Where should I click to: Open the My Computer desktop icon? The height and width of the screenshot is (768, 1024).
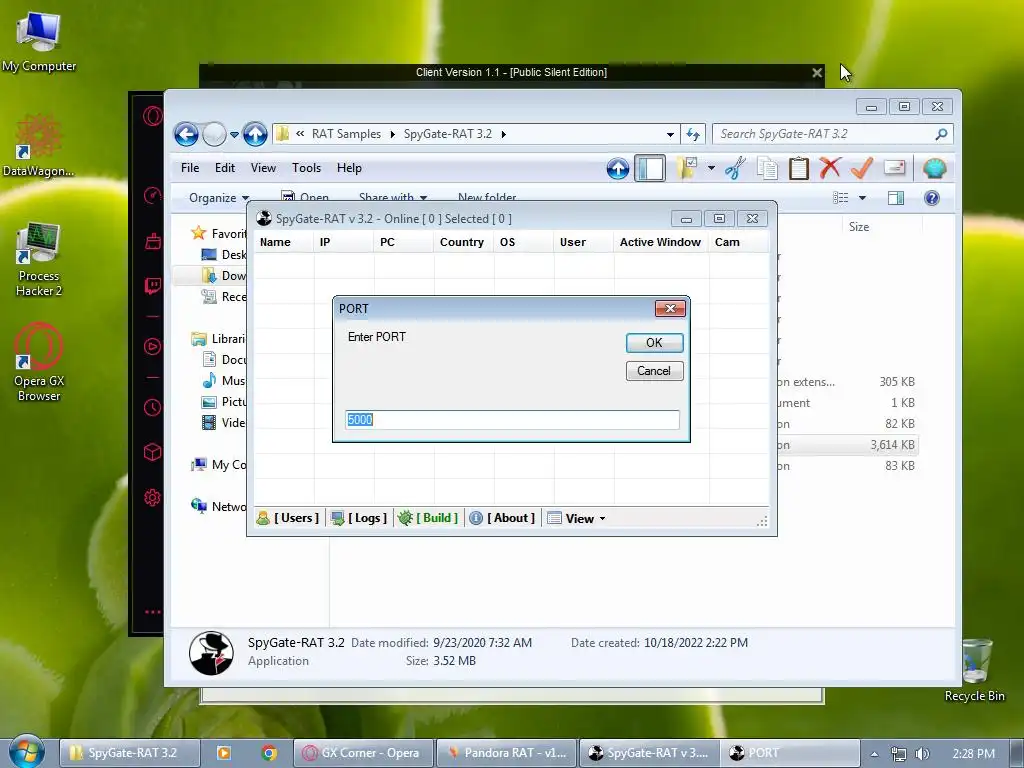tap(39, 40)
